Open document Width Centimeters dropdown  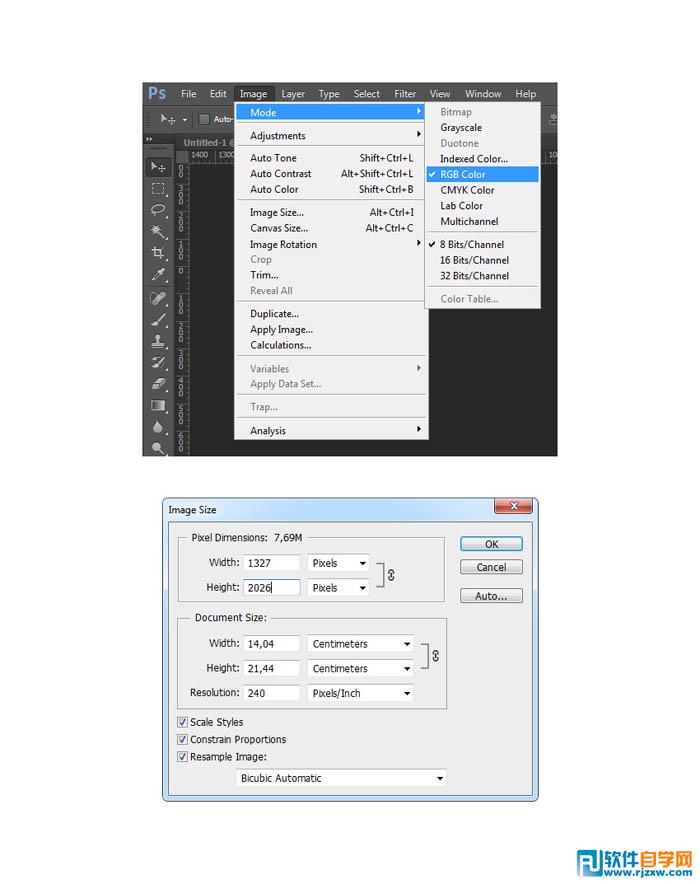click(x=360, y=644)
